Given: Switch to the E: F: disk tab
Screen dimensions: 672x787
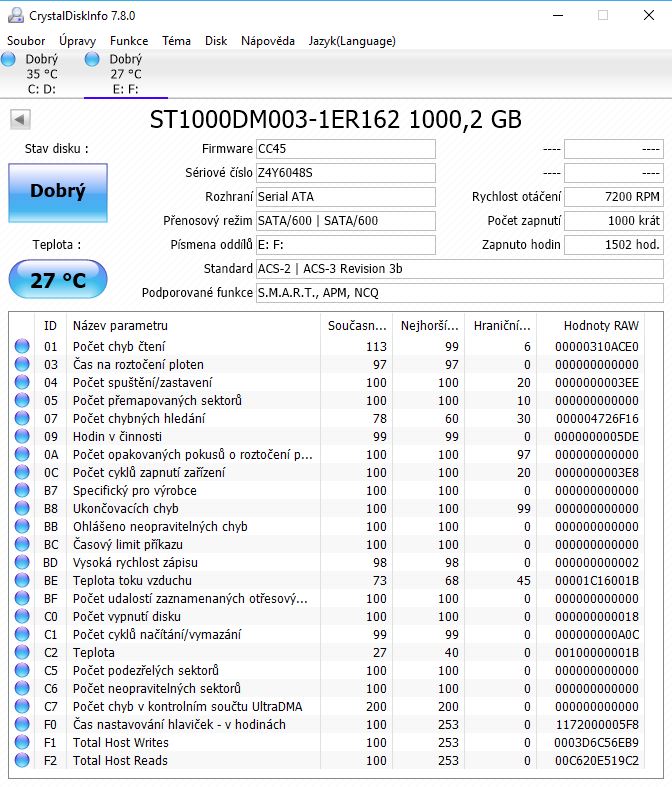Looking at the screenshot, I should pos(125,74).
